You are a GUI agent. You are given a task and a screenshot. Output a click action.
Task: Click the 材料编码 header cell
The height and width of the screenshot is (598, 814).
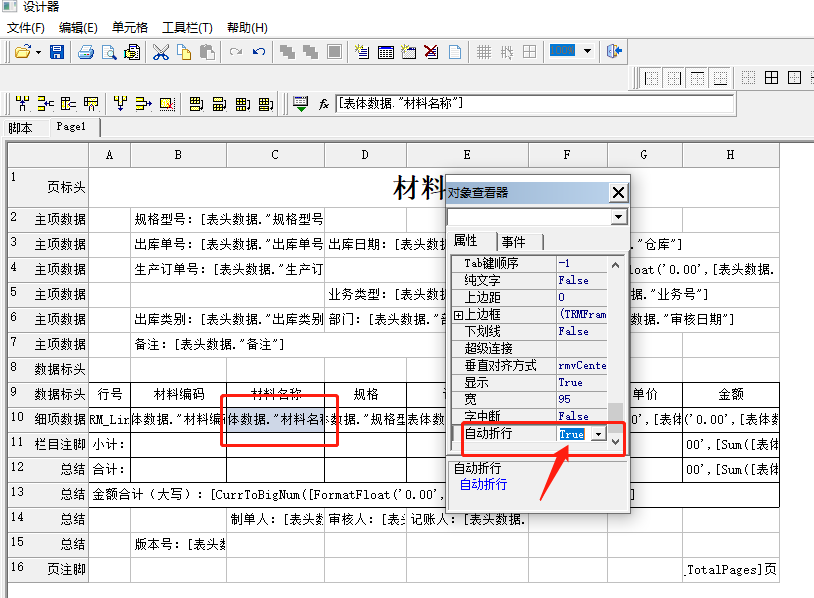(x=179, y=395)
